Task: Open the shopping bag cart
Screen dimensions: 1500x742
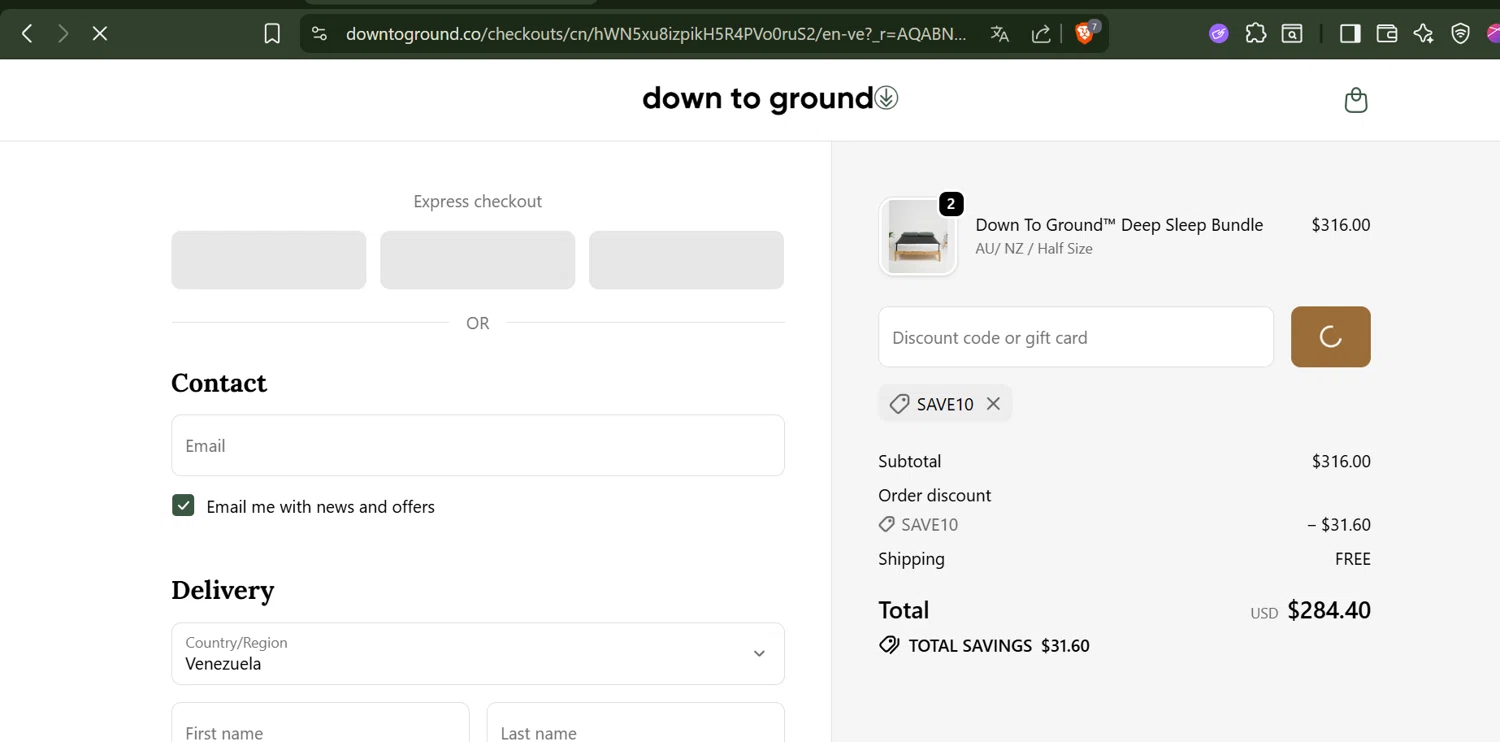Action: click(1356, 100)
